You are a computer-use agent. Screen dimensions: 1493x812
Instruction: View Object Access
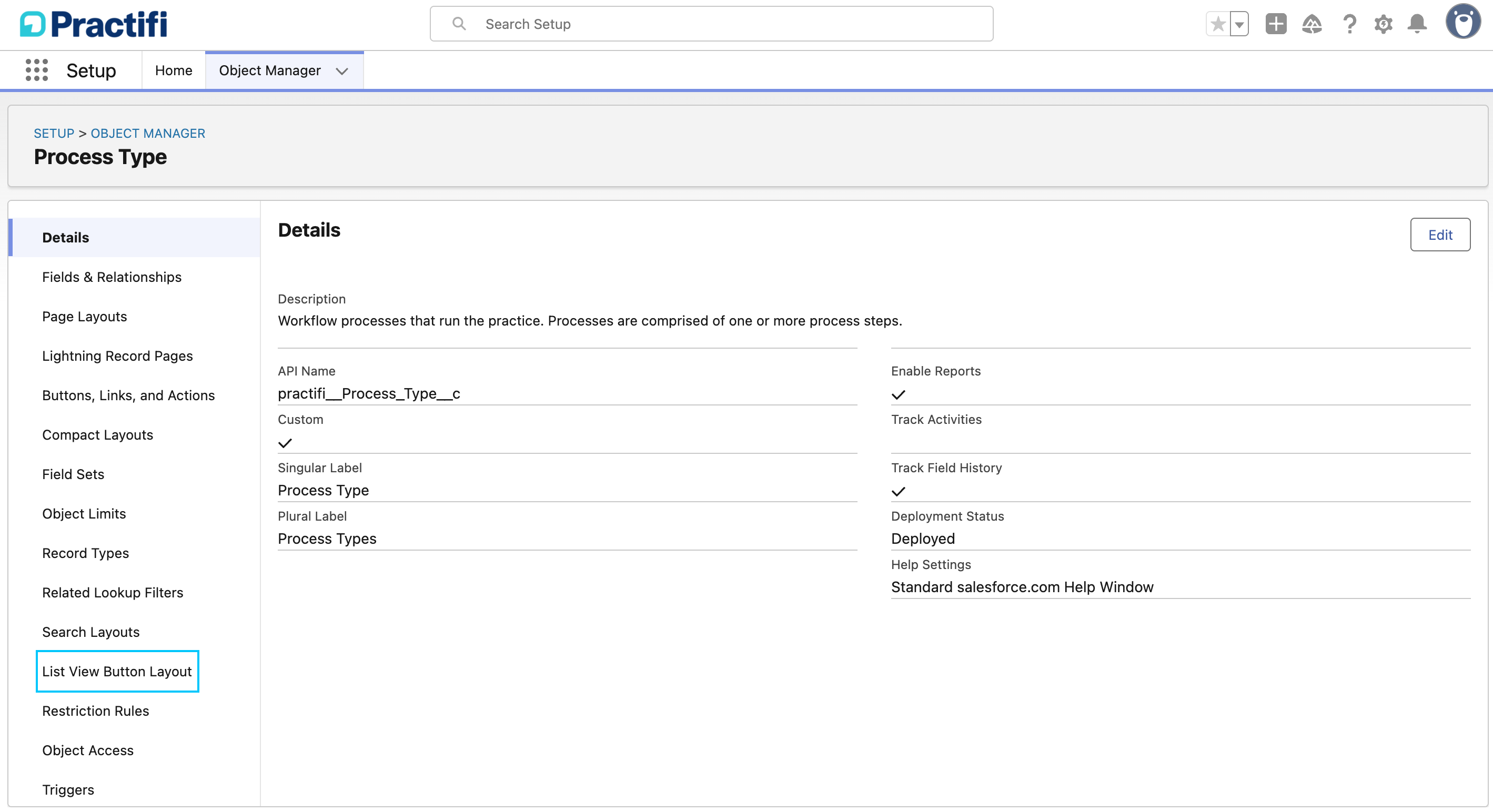click(x=88, y=750)
